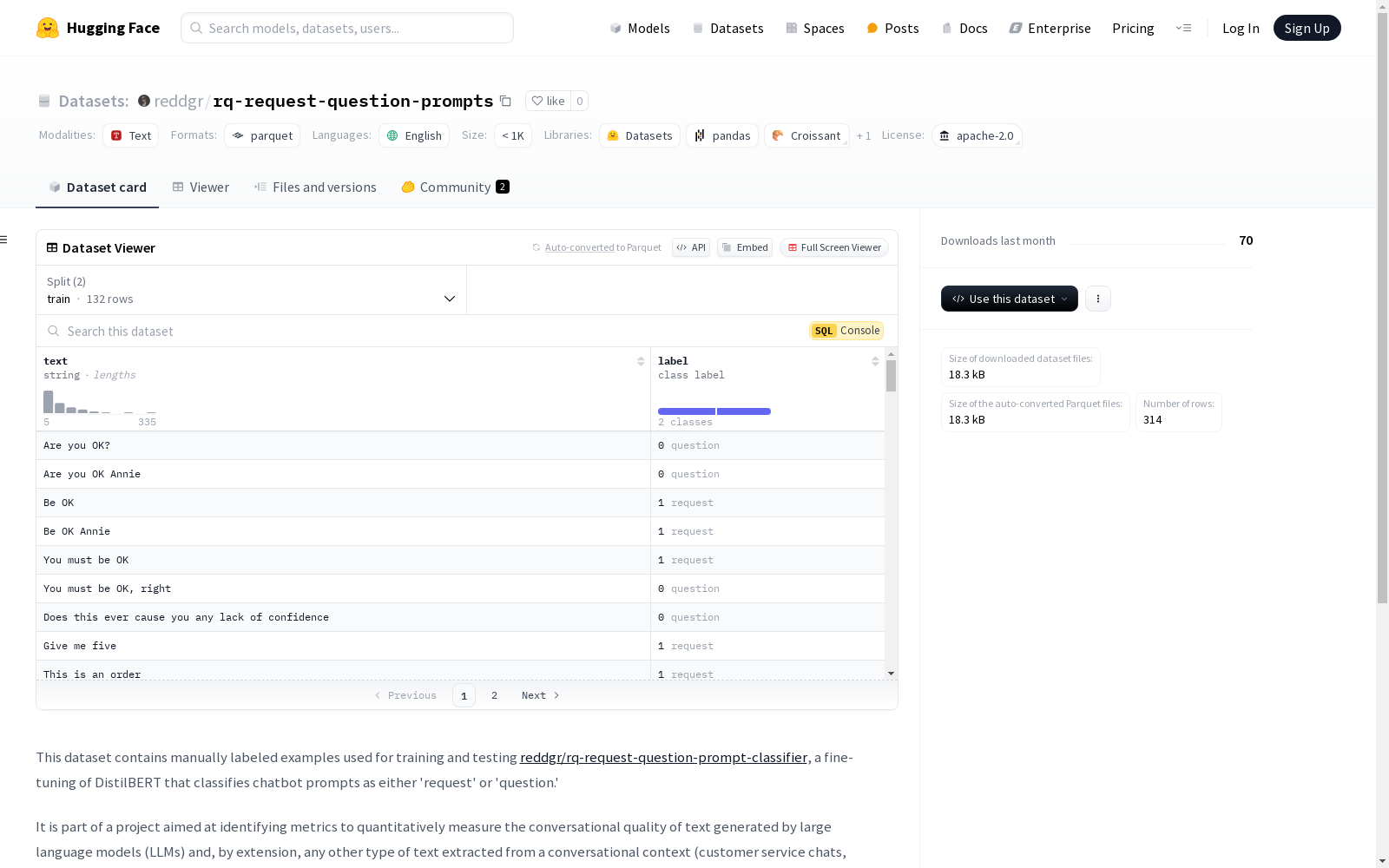This screenshot has height=868, width=1389.
Task: Select the Datasets library tag
Action: (640, 135)
